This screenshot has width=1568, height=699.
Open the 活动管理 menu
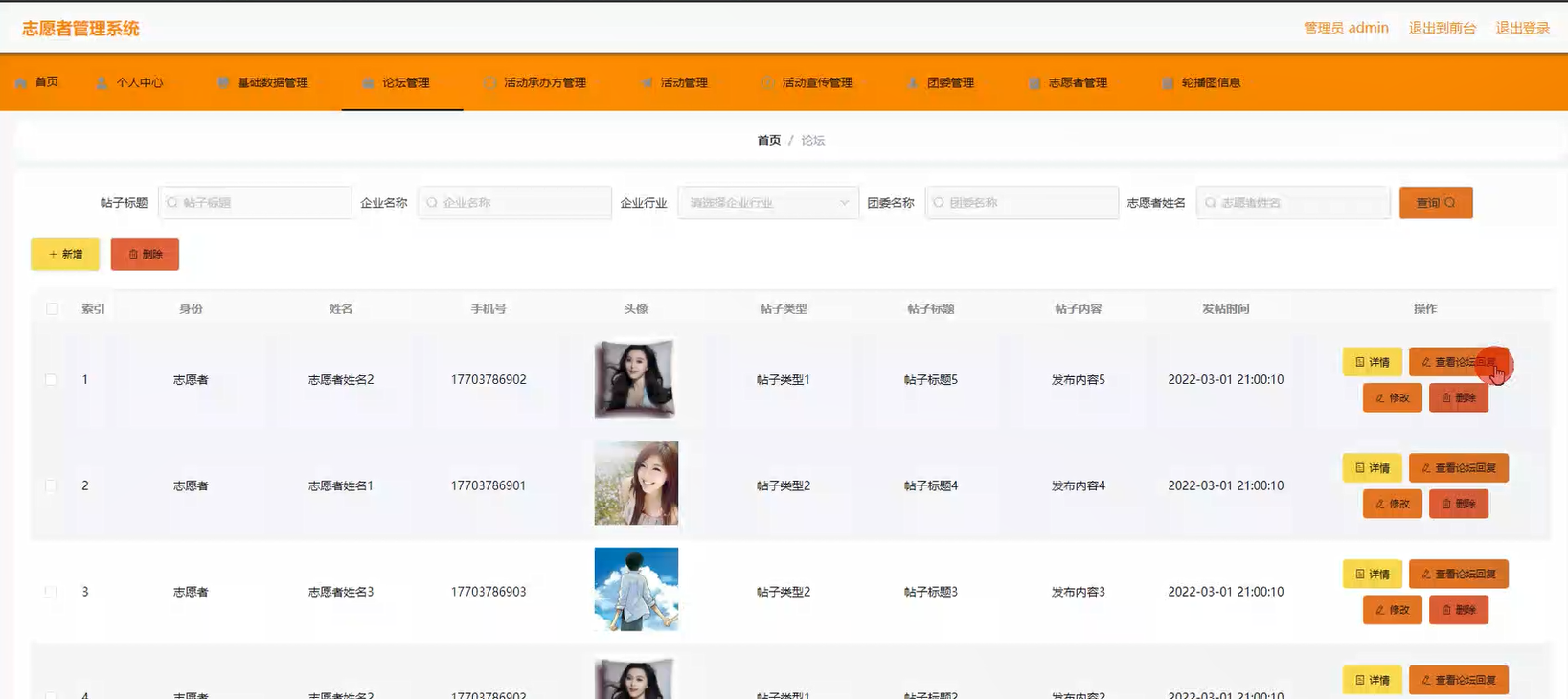coord(673,82)
